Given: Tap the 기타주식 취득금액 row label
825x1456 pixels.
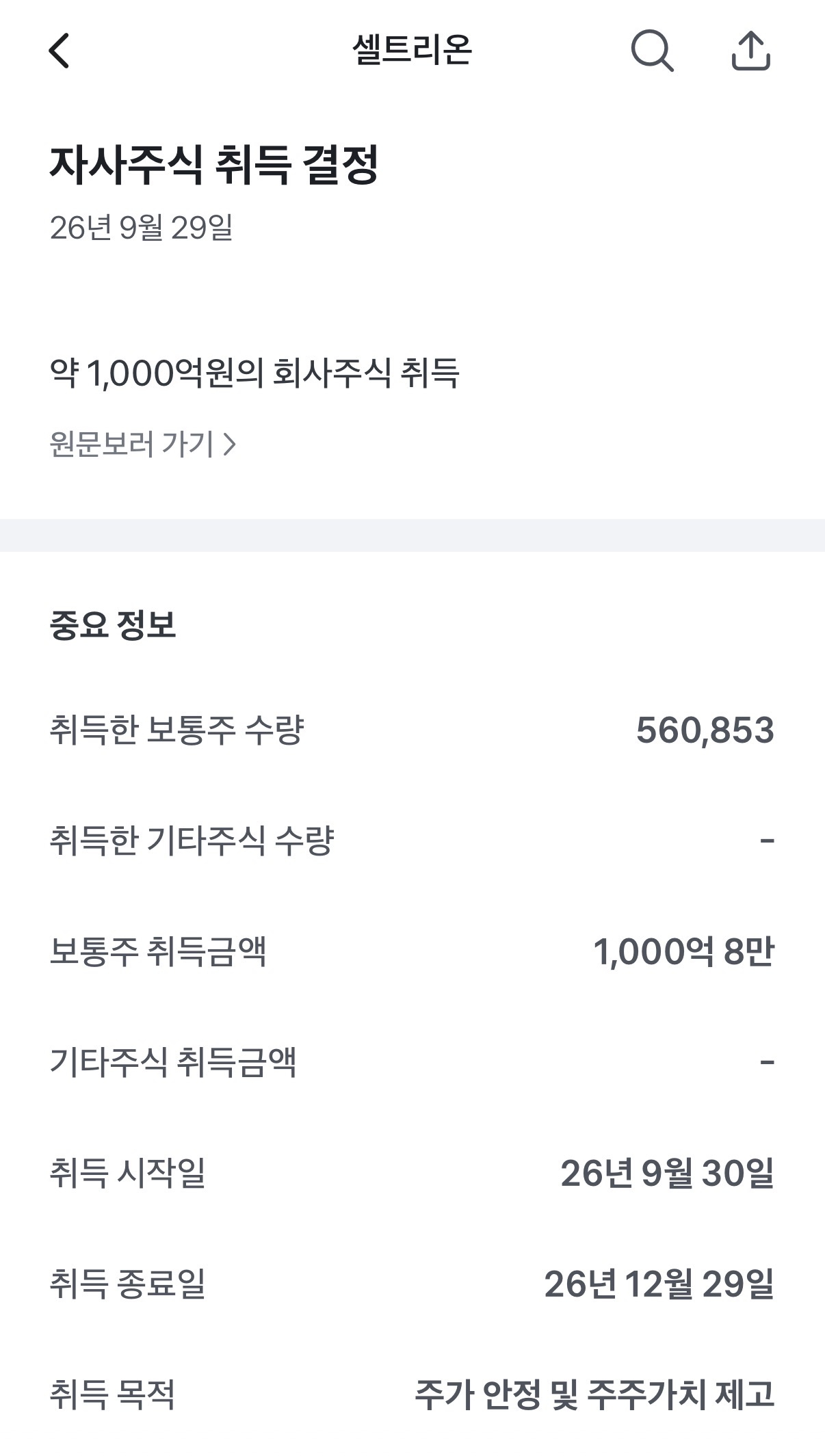Looking at the screenshot, I should 173,1062.
